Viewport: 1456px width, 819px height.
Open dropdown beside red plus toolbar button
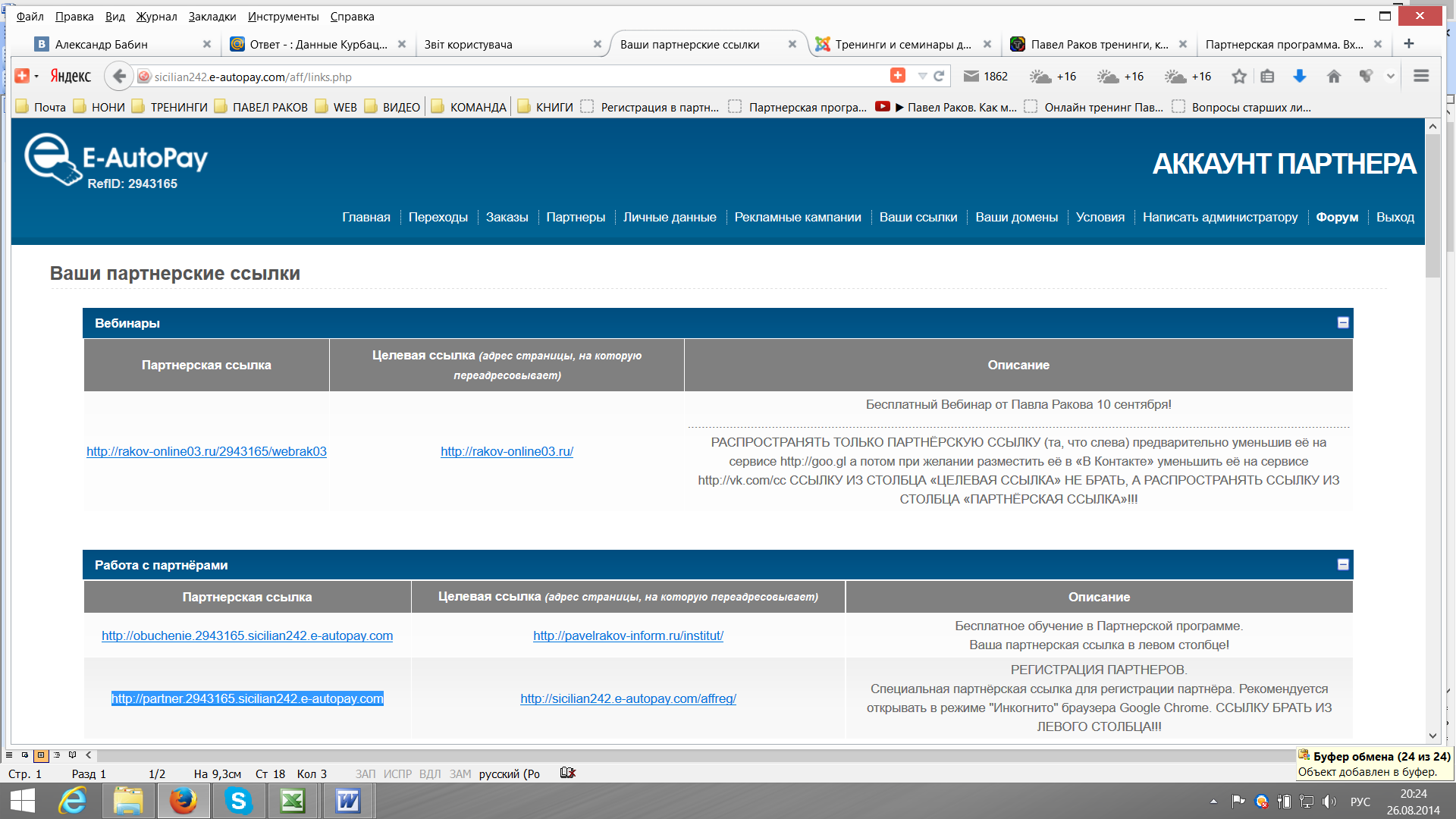36,76
